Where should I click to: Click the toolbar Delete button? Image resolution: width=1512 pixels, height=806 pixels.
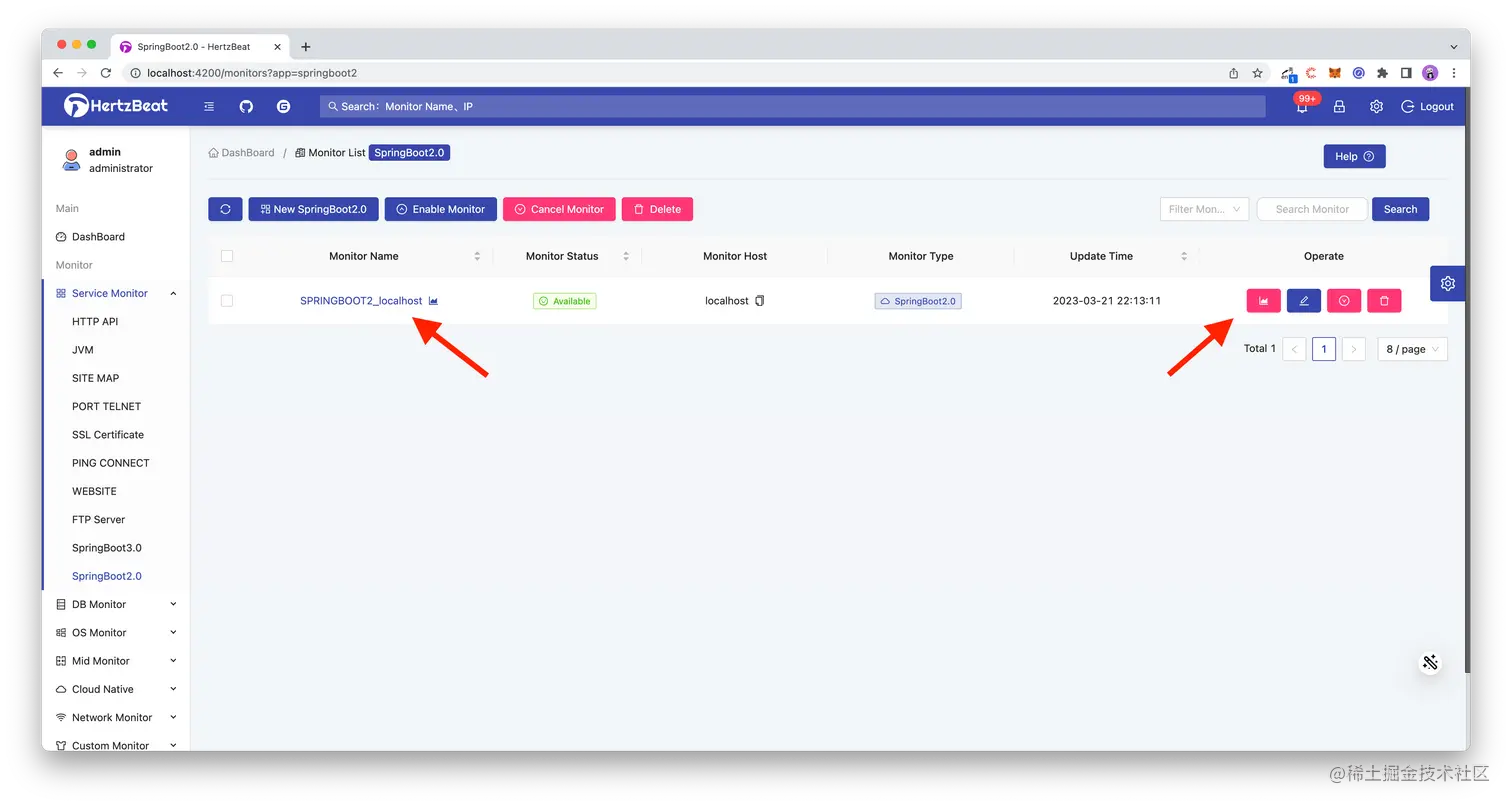click(x=657, y=209)
